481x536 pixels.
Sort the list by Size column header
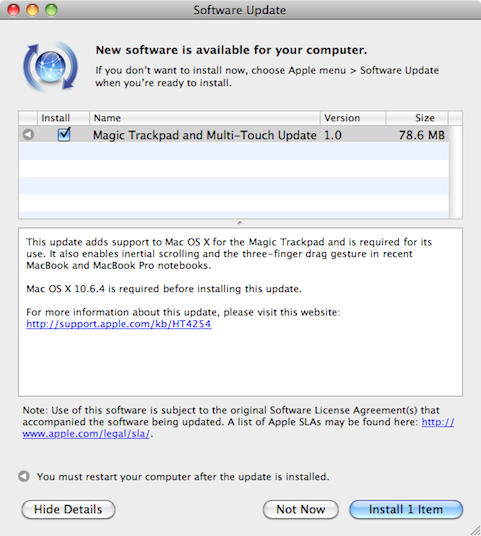tap(417, 118)
